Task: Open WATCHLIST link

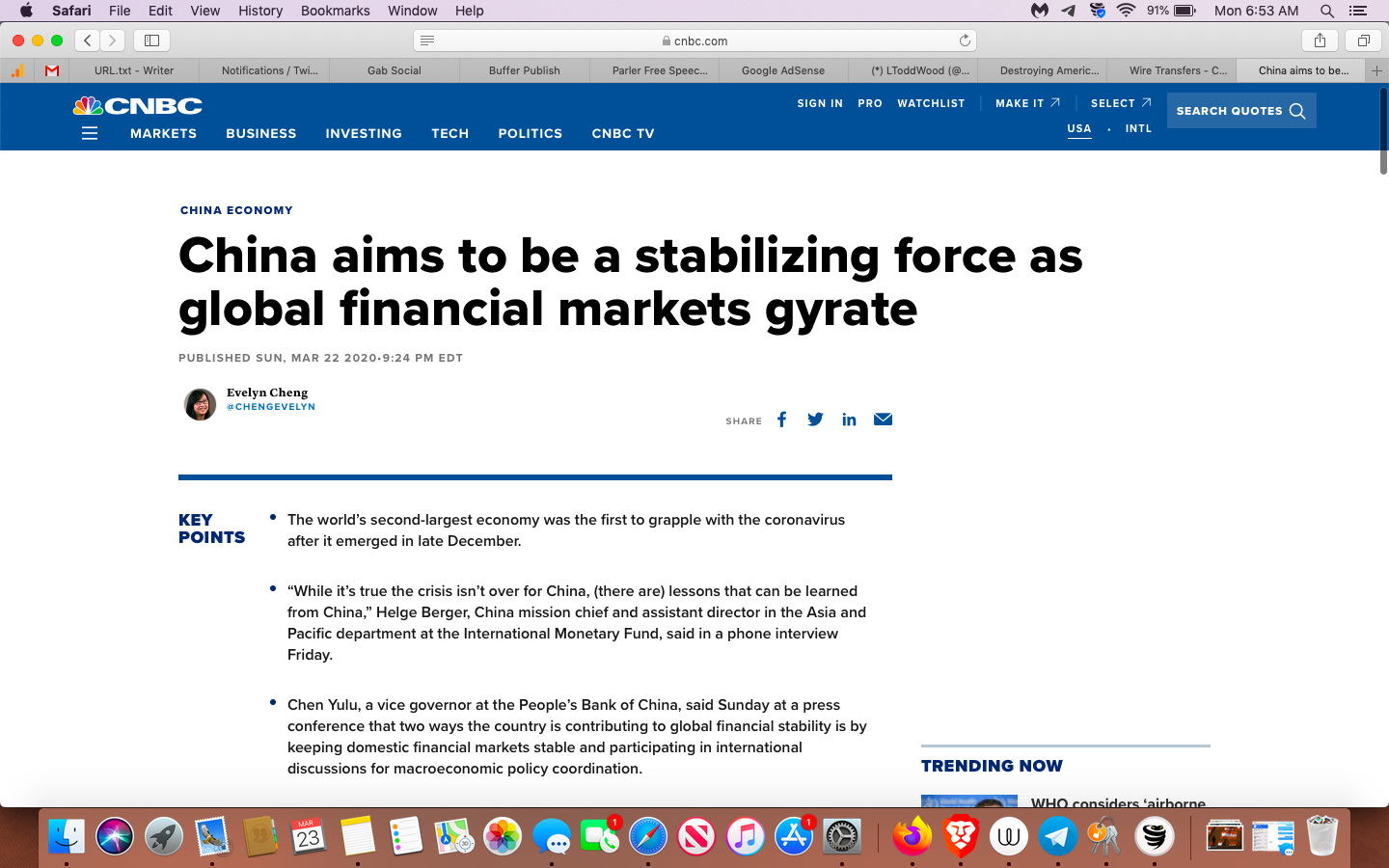Action: [x=931, y=103]
